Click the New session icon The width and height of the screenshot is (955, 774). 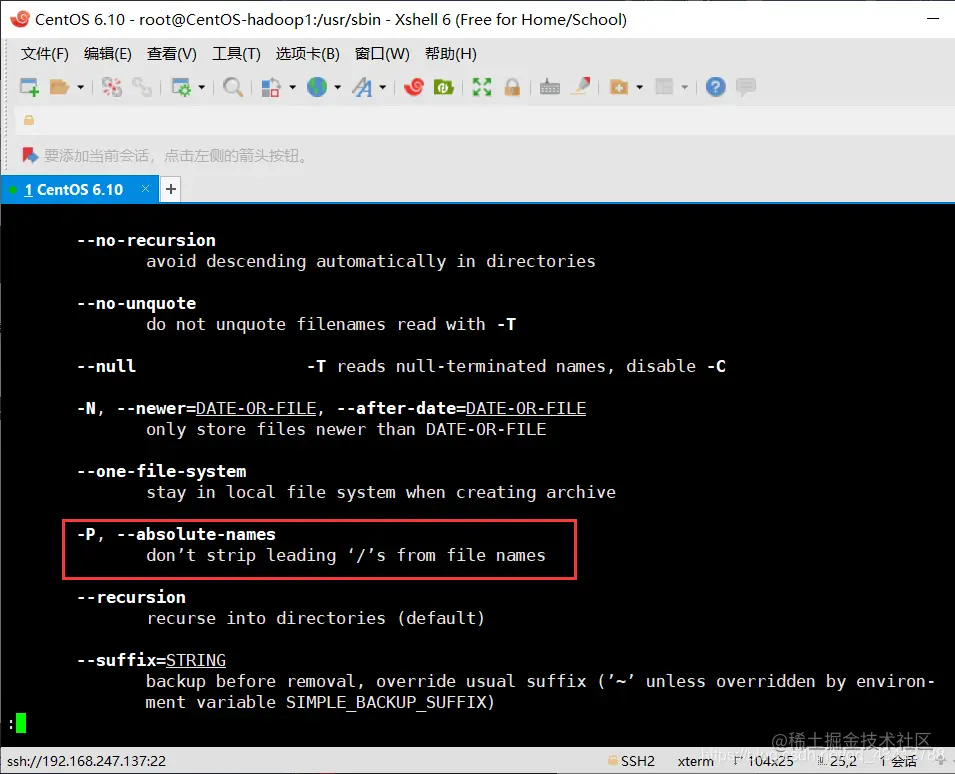pyautogui.click(x=29, y=87)
